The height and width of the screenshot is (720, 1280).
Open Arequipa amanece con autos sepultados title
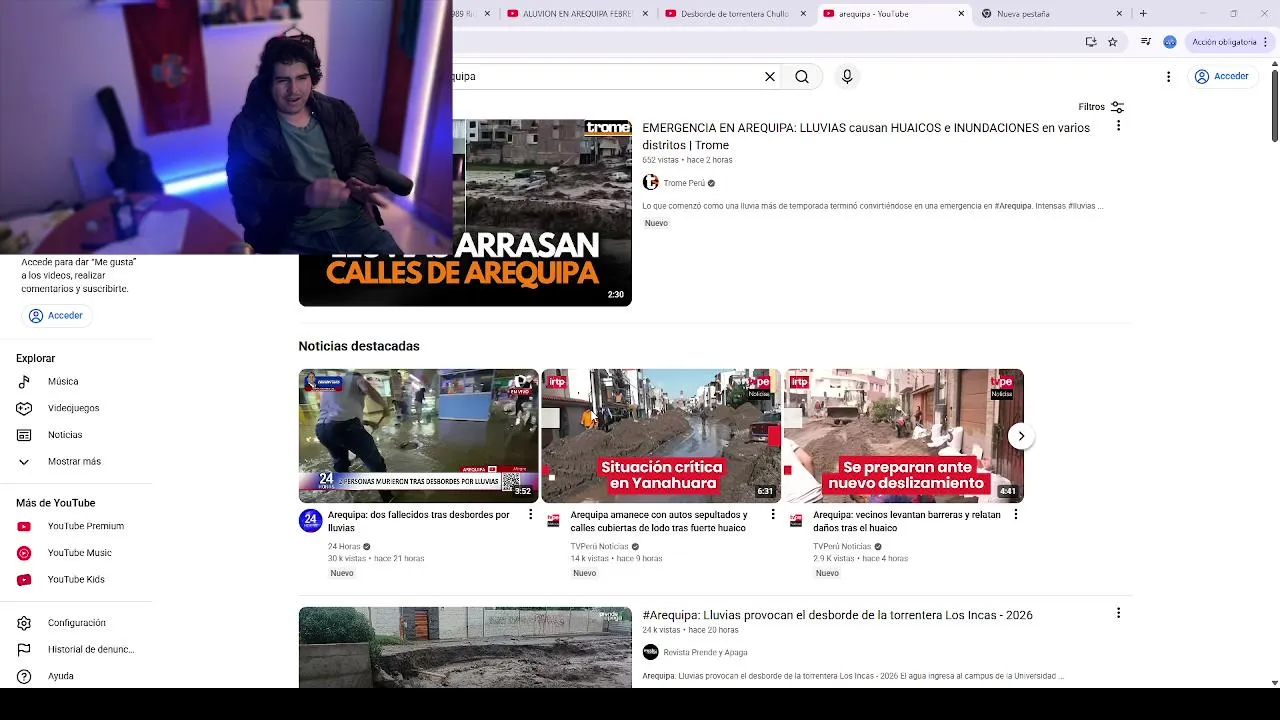659,521
